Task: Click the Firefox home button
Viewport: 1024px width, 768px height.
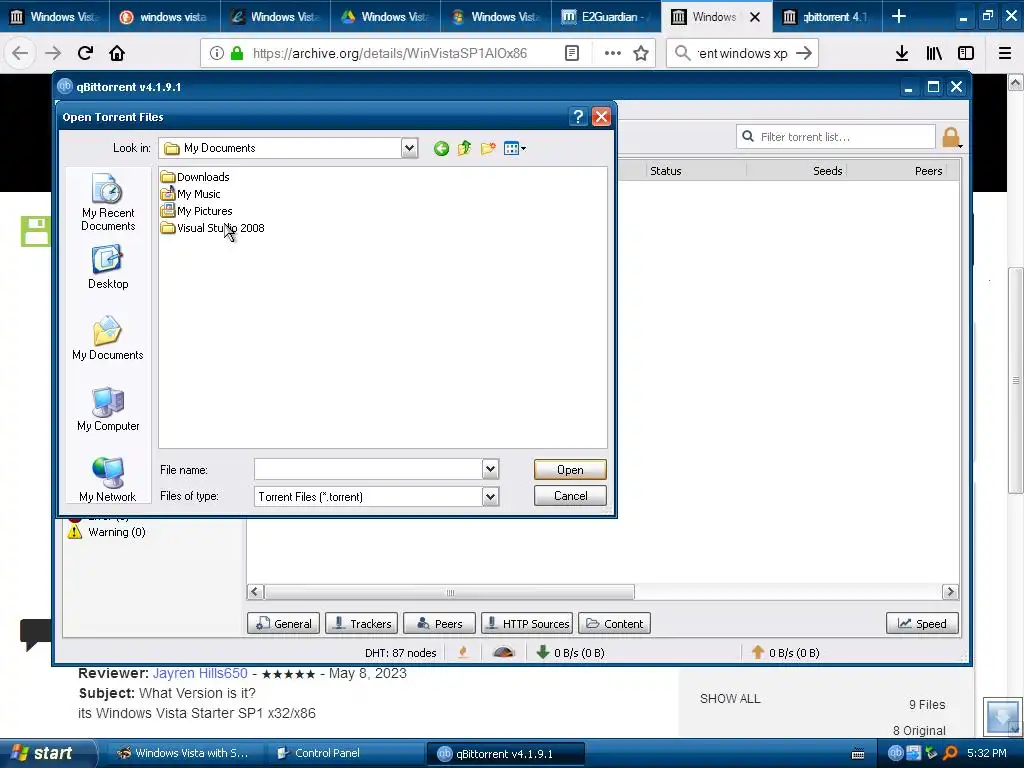Action: (x=117, y=53)
